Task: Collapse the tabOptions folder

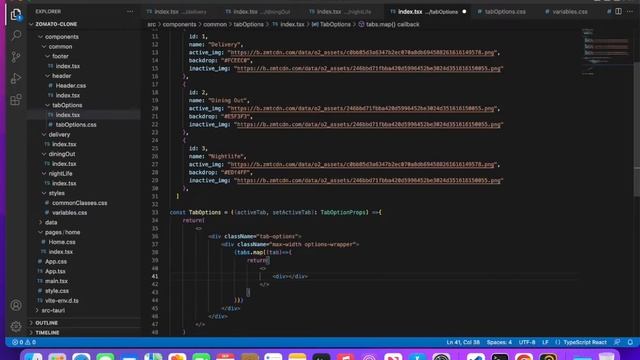Action: pos(67,105)
